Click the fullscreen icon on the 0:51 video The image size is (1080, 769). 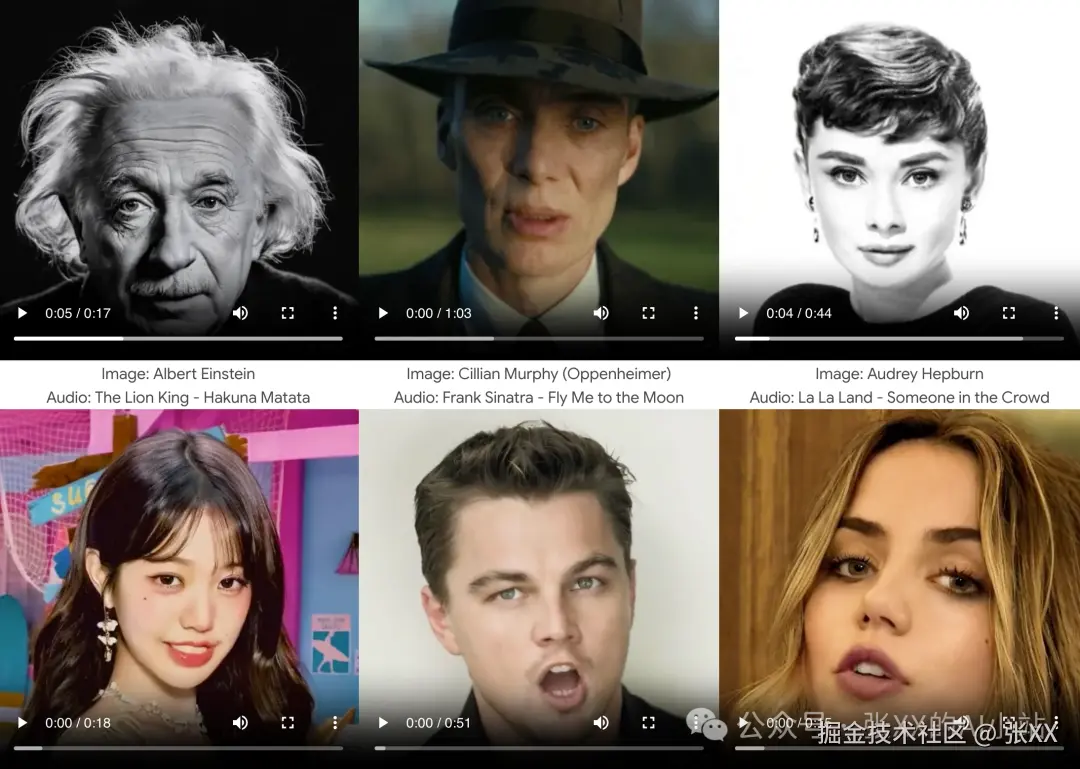pyautogui.click(x=648, y=722)
